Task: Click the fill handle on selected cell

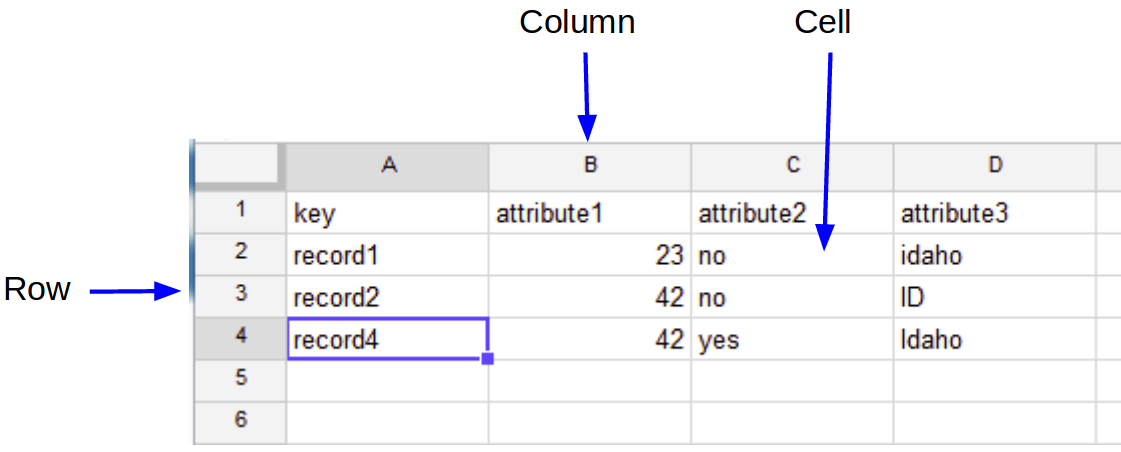Action: coord(488,358)
